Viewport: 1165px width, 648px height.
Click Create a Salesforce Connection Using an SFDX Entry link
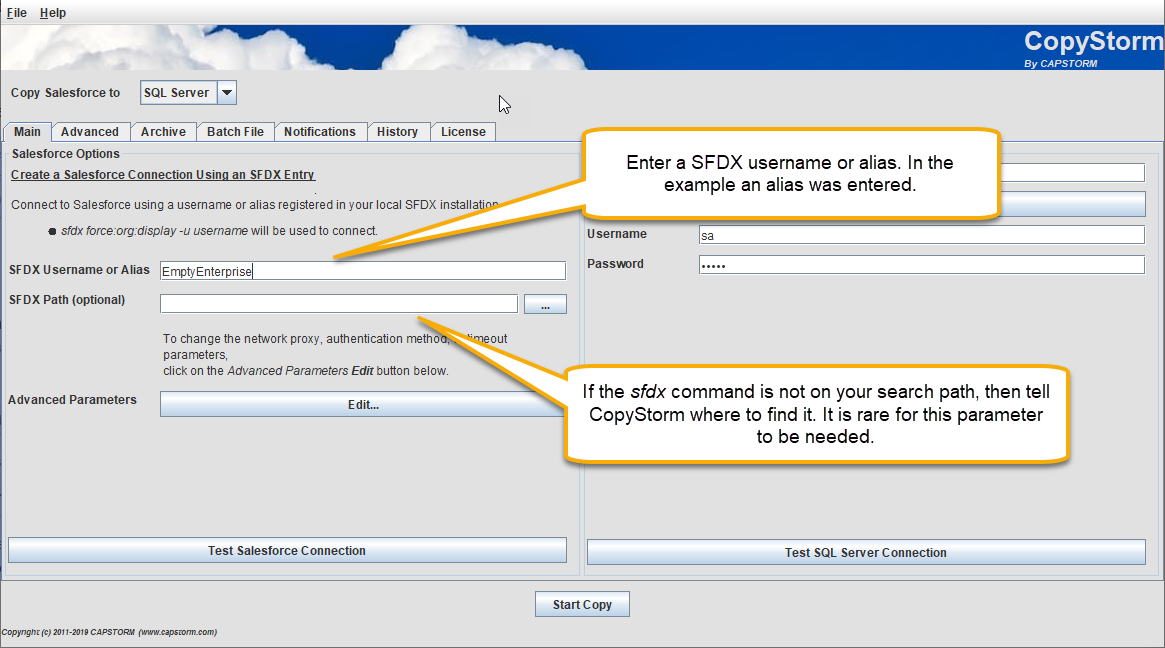click(x=163, y=175)
